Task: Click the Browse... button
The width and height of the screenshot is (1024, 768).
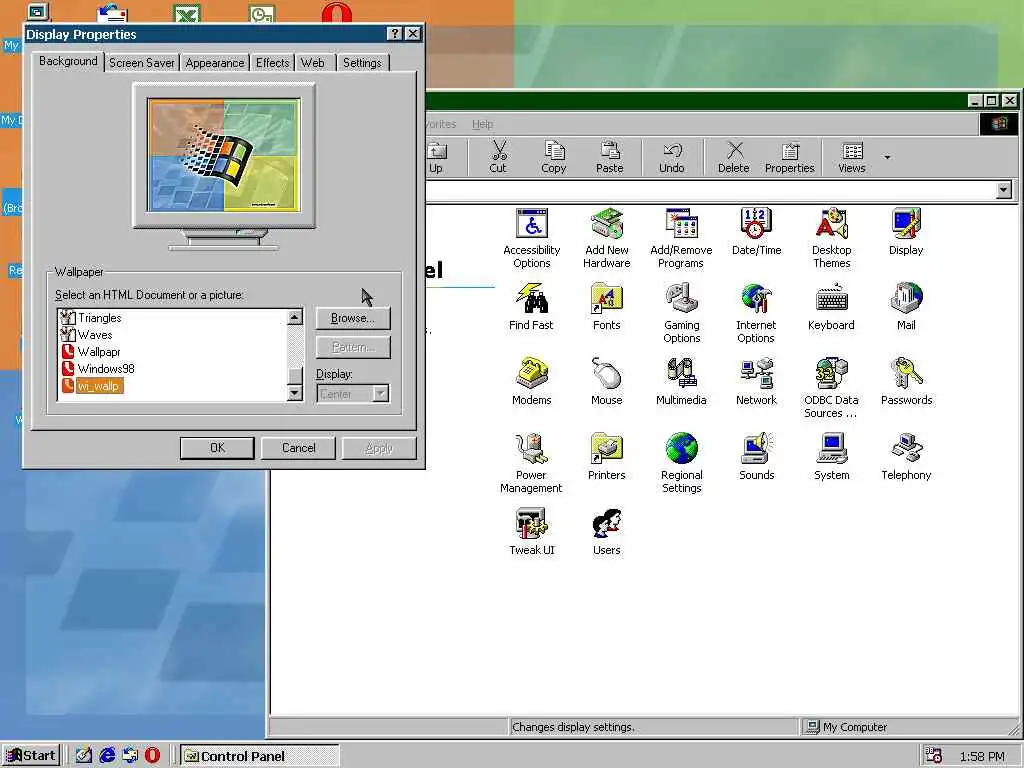Action: pos(353,318)
